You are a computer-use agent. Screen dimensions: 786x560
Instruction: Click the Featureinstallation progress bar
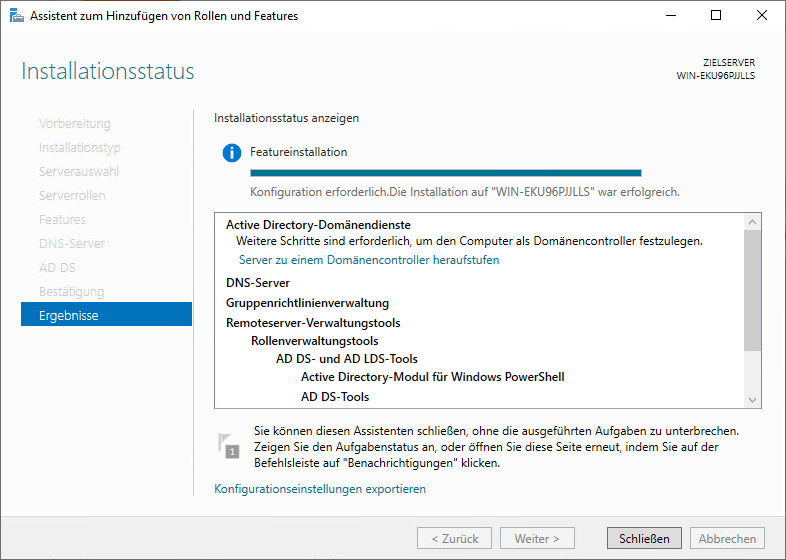(x=446, y=173)
